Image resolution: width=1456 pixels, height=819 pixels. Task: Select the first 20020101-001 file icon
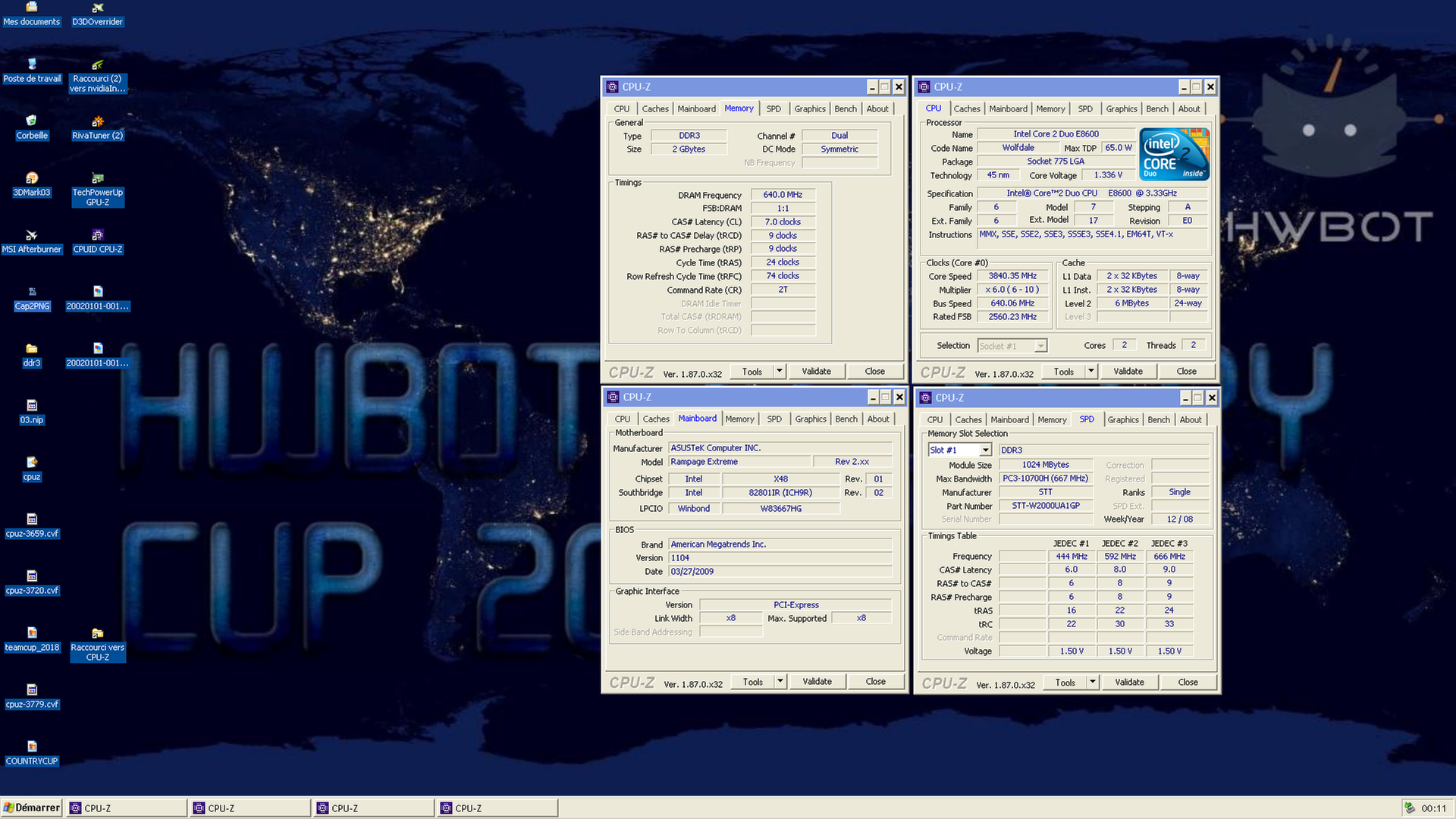tap(97, 298)
